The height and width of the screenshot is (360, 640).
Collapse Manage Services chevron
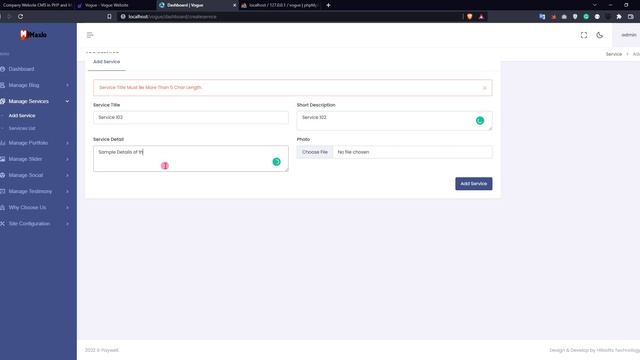67,101
